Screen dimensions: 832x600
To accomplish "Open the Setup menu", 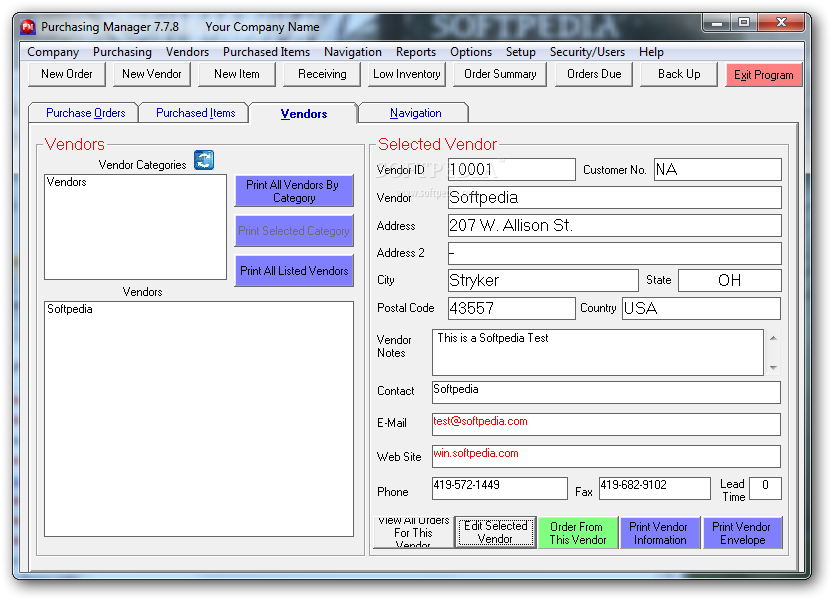I will (x=521, y=52).
